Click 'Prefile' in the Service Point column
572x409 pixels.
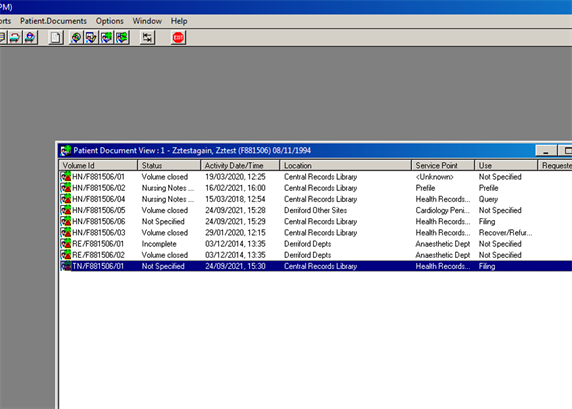[x=425, y=188]
